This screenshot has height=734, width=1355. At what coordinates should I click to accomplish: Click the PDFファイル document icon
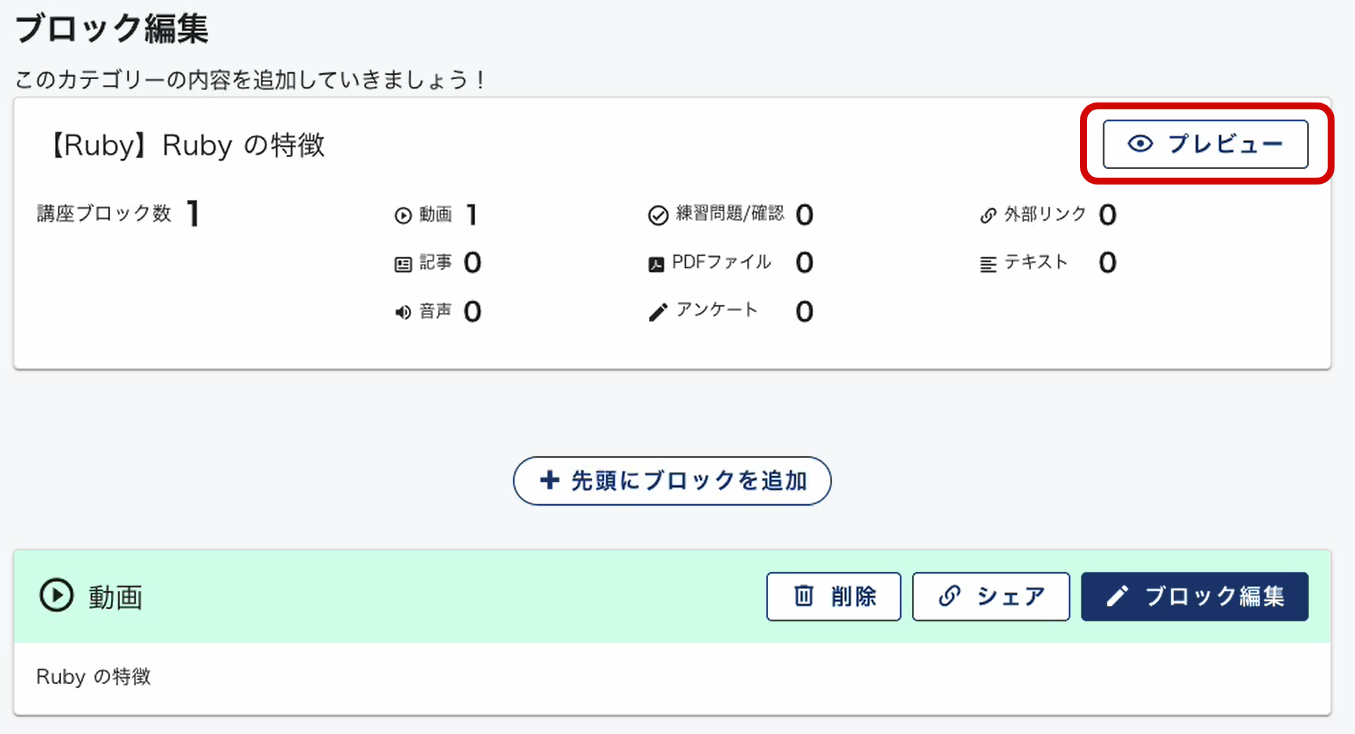pyautogui.click(x=657, y=265)
